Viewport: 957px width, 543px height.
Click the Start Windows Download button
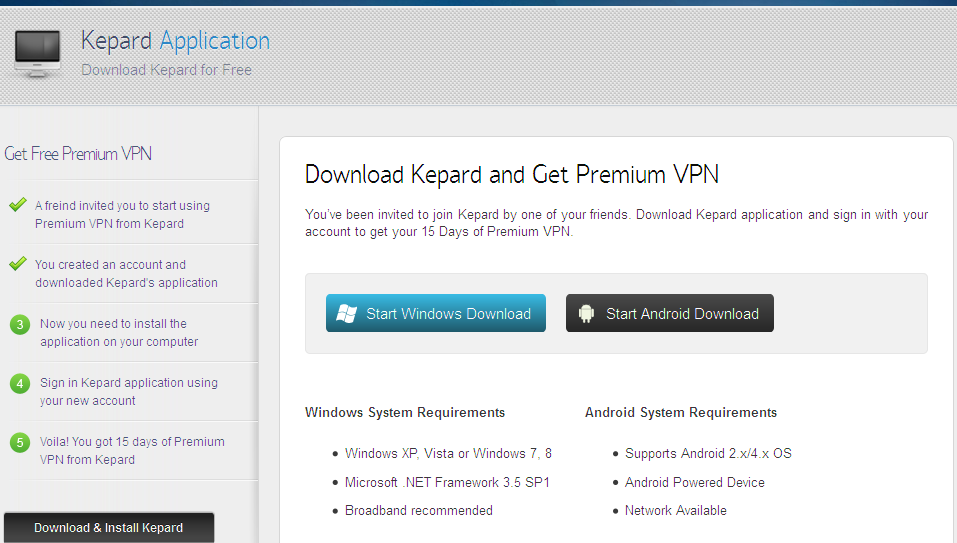point(436,313)
